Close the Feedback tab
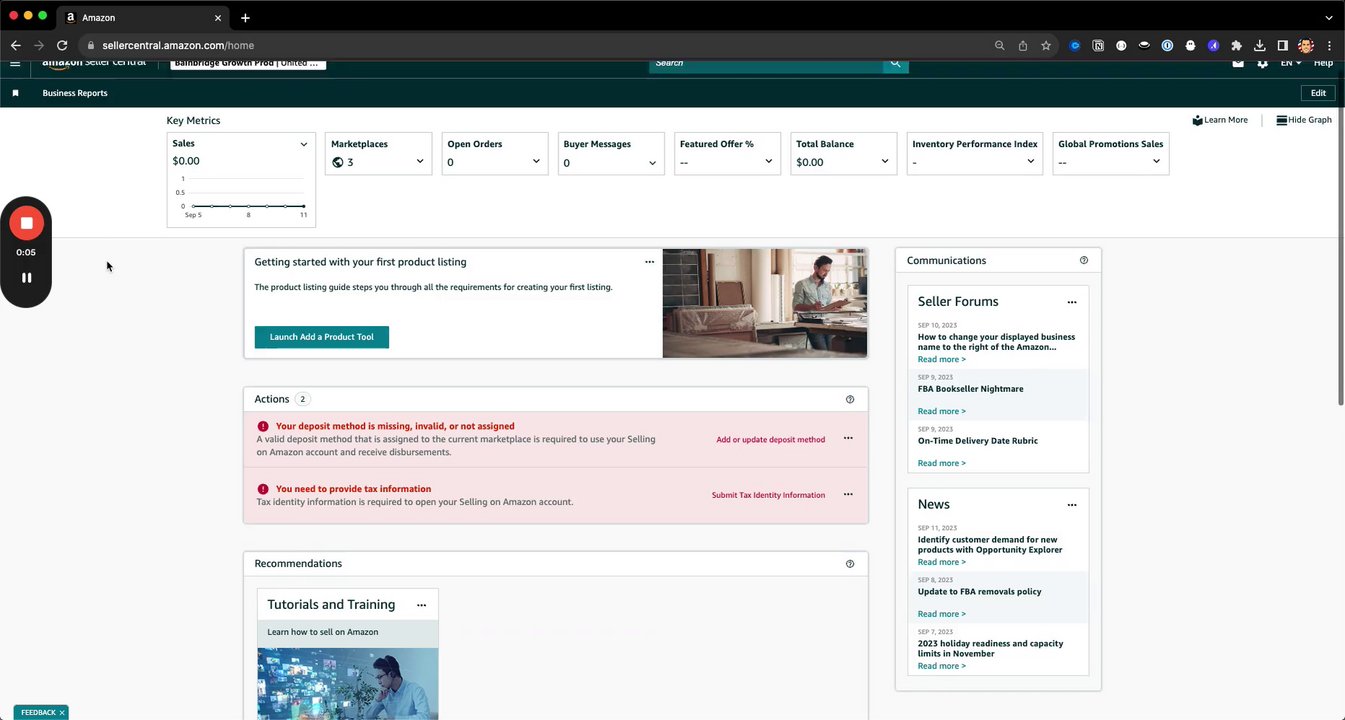 62,713
